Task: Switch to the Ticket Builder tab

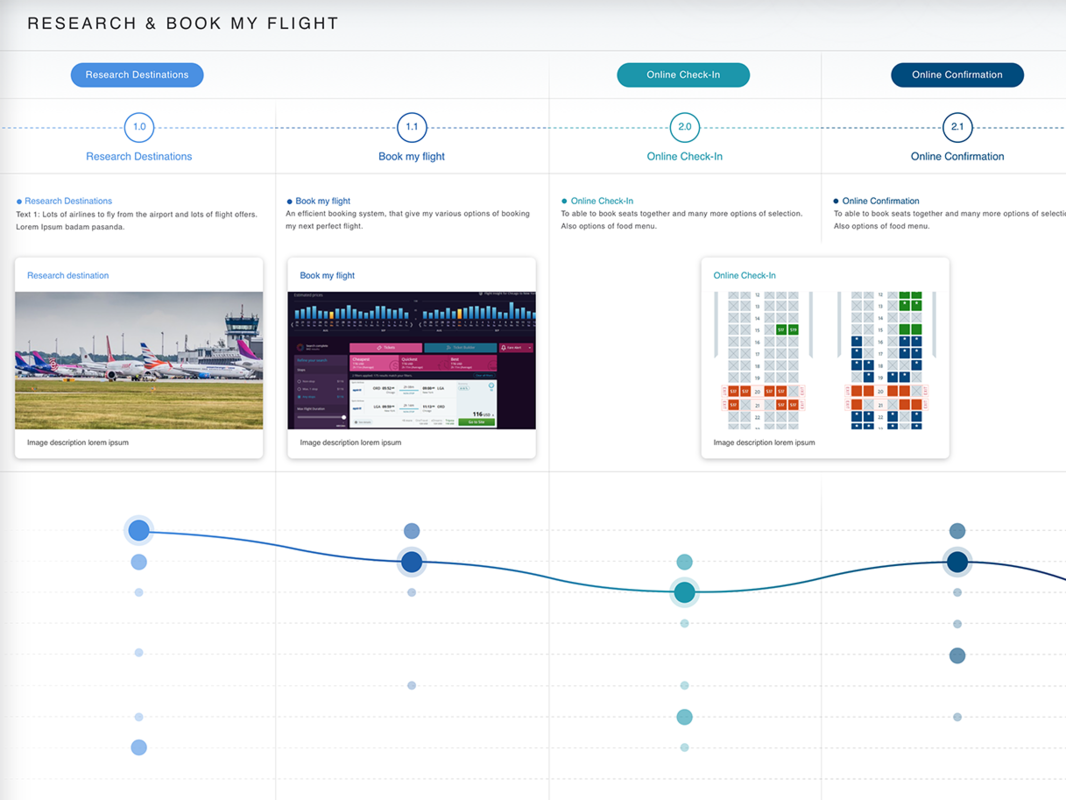Action: click(461, 347)
